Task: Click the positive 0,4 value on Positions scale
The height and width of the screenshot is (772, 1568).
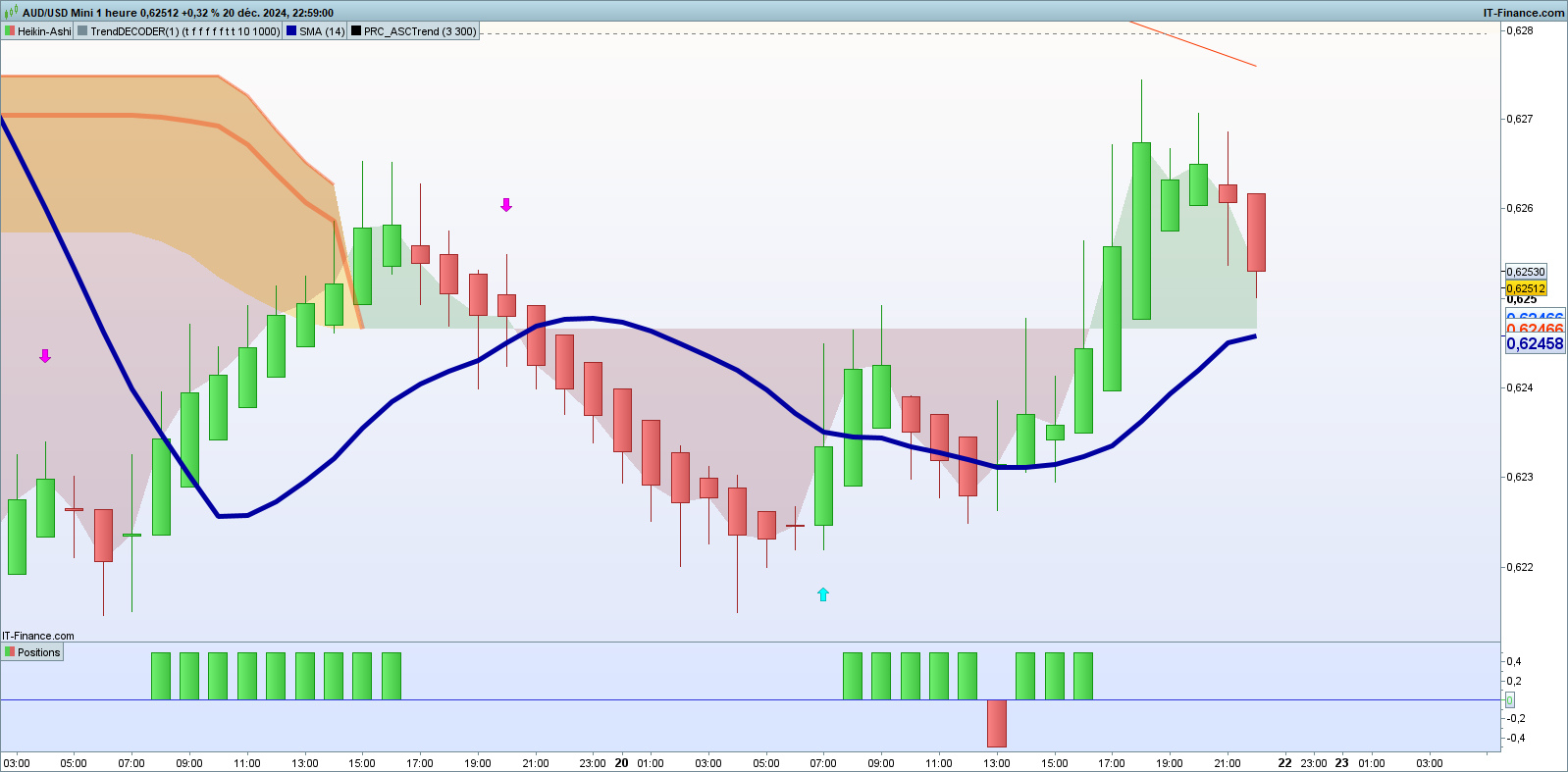Action: 1515,661
